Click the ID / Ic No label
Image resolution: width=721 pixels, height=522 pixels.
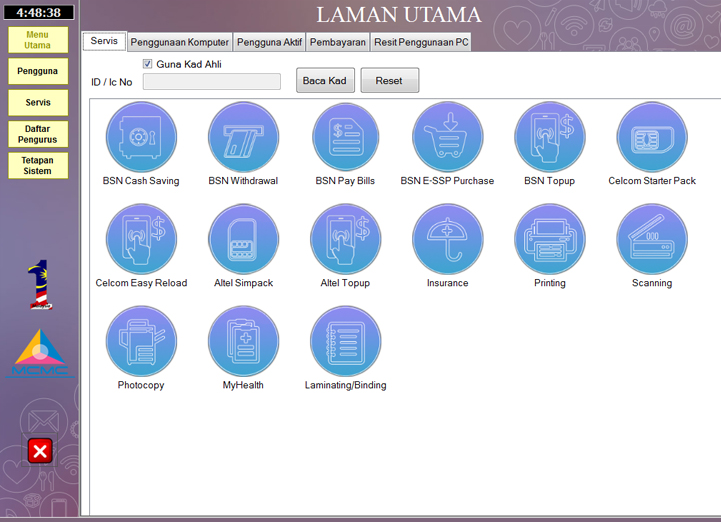click(112, 82)
